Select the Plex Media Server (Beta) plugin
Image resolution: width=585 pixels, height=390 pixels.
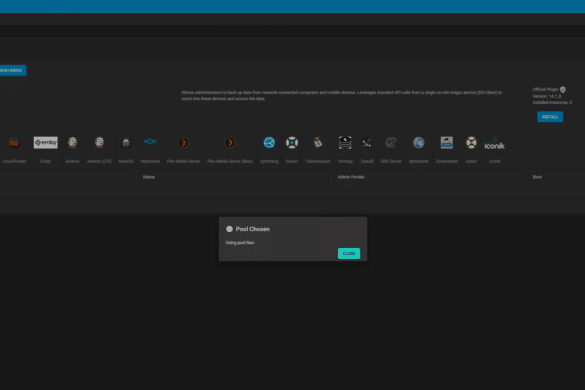click(x=230, y=143)
